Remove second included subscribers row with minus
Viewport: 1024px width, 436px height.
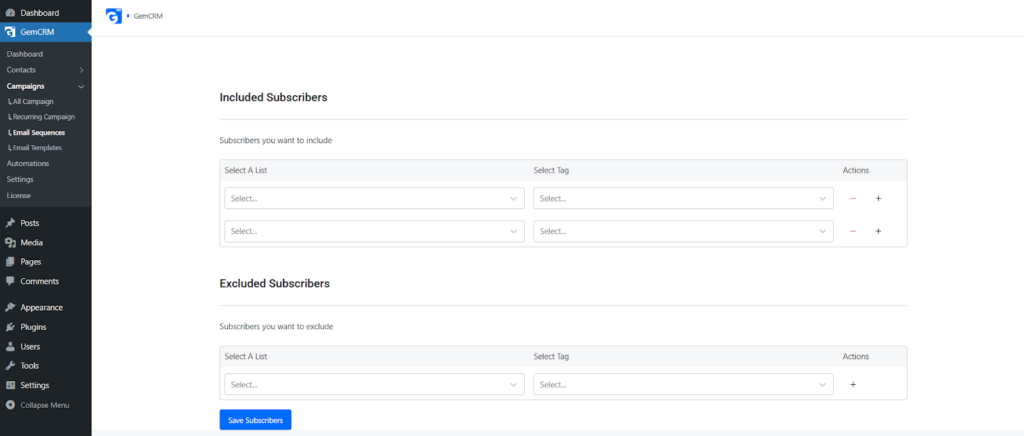point(853,231)
